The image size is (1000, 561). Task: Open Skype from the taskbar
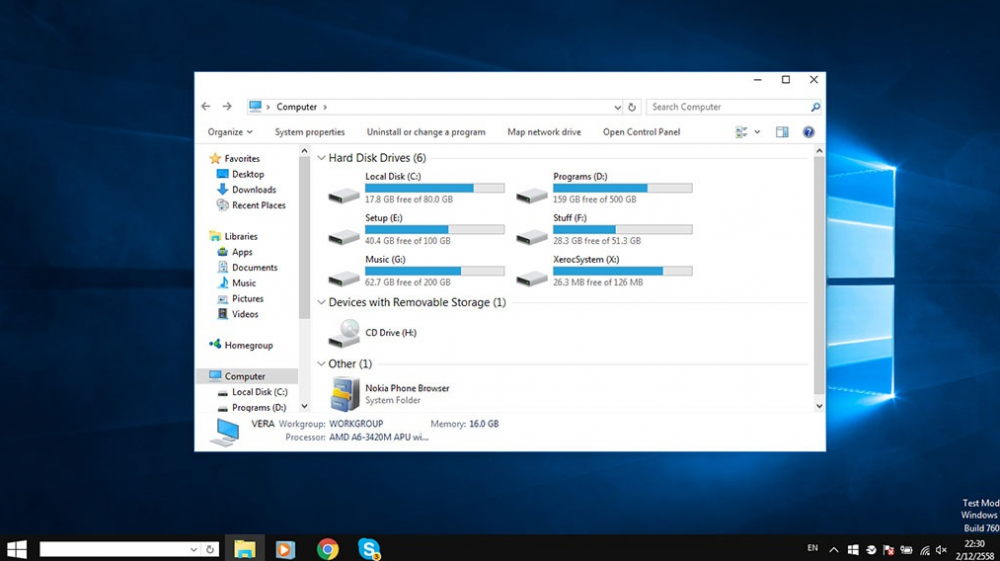click(x=369, y=549)
